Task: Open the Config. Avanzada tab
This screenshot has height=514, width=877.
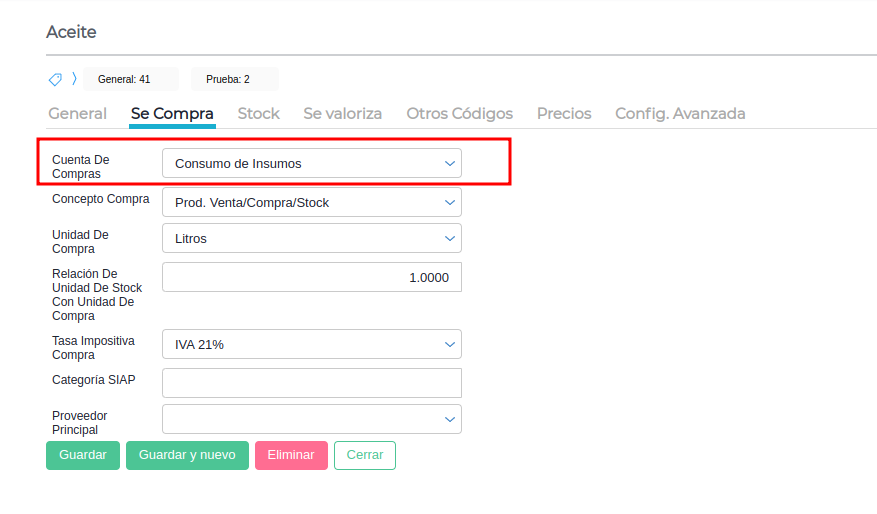Action: click(x=680, y=114)
